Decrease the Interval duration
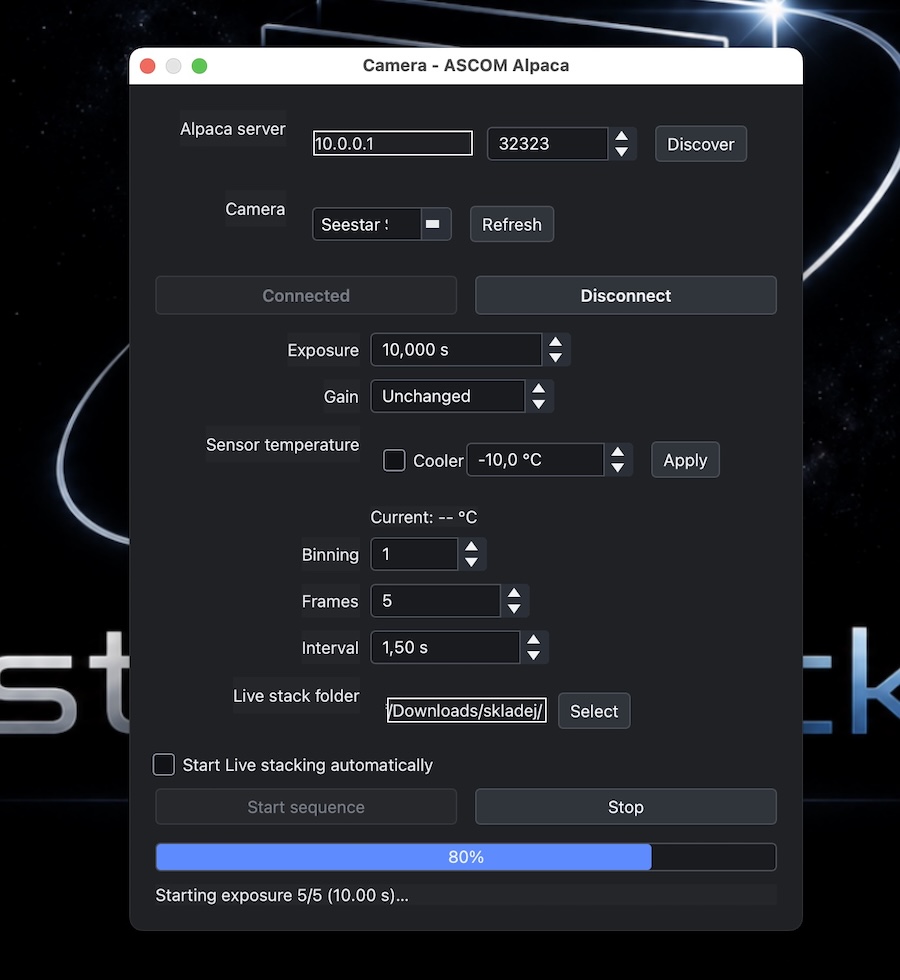Viewport: 900px width, 980px height. click(x=533, y=655)
